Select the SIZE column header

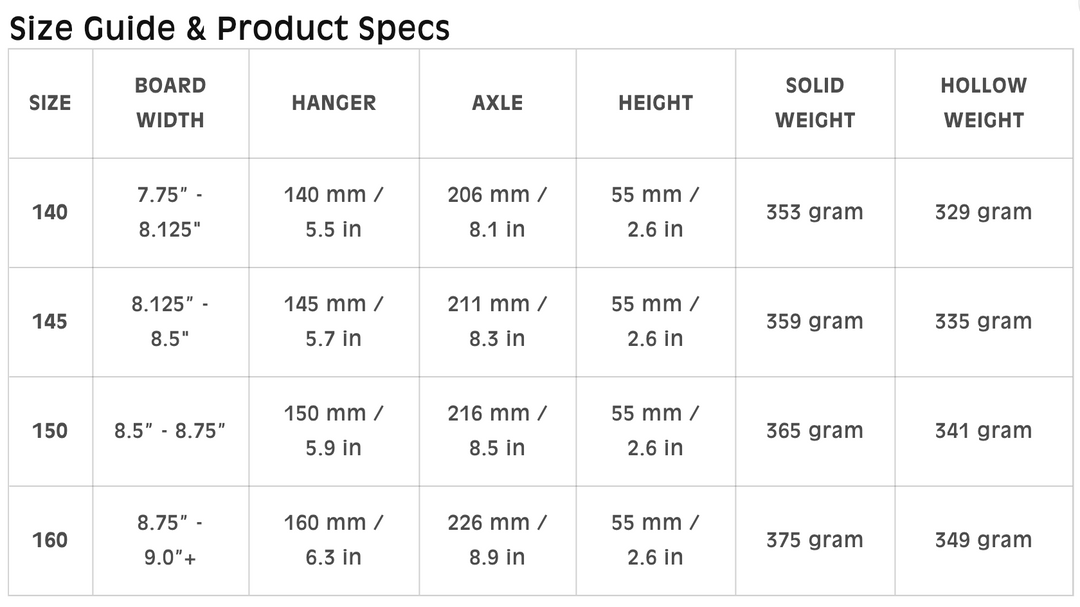[50, 103]
